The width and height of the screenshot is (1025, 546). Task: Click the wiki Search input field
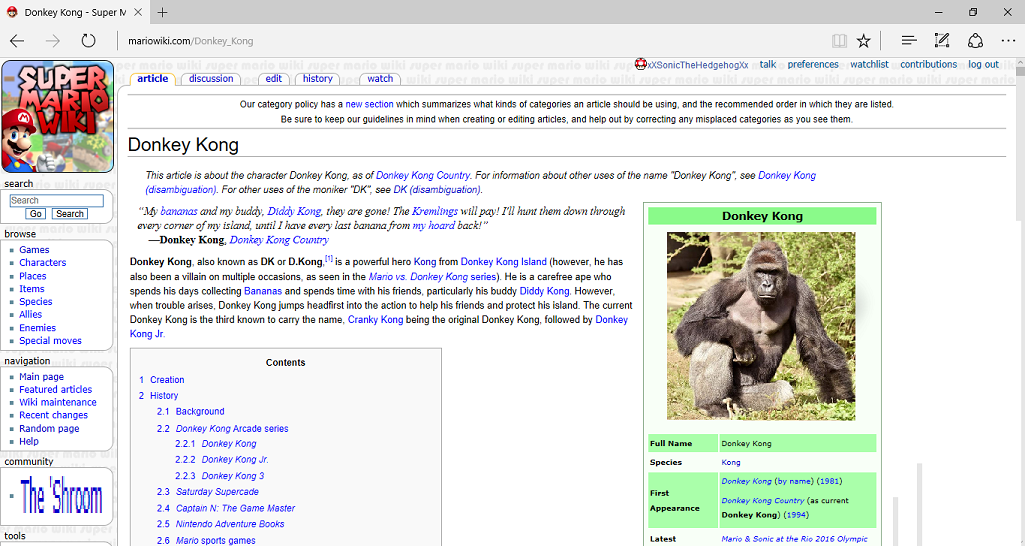(x=56, y=200)
